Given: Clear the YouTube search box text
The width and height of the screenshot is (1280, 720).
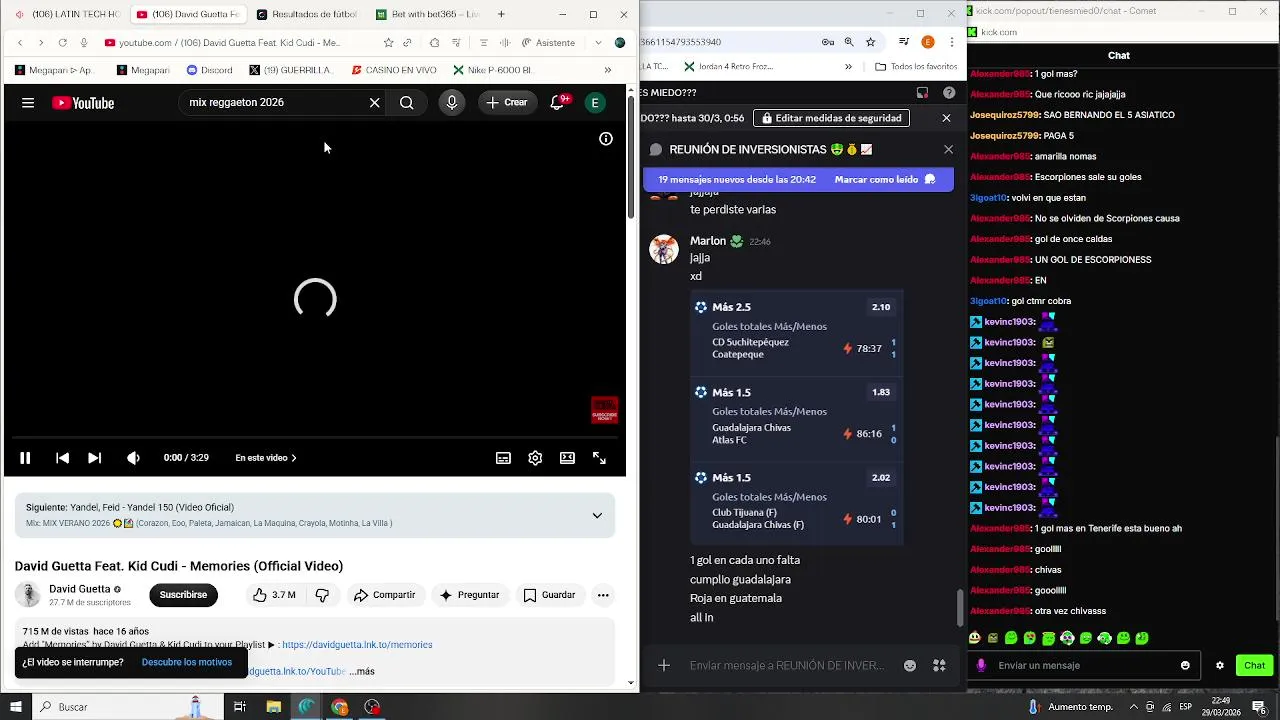Looking at the screenshot, I should pyautogui.click(x=375, y=103).
